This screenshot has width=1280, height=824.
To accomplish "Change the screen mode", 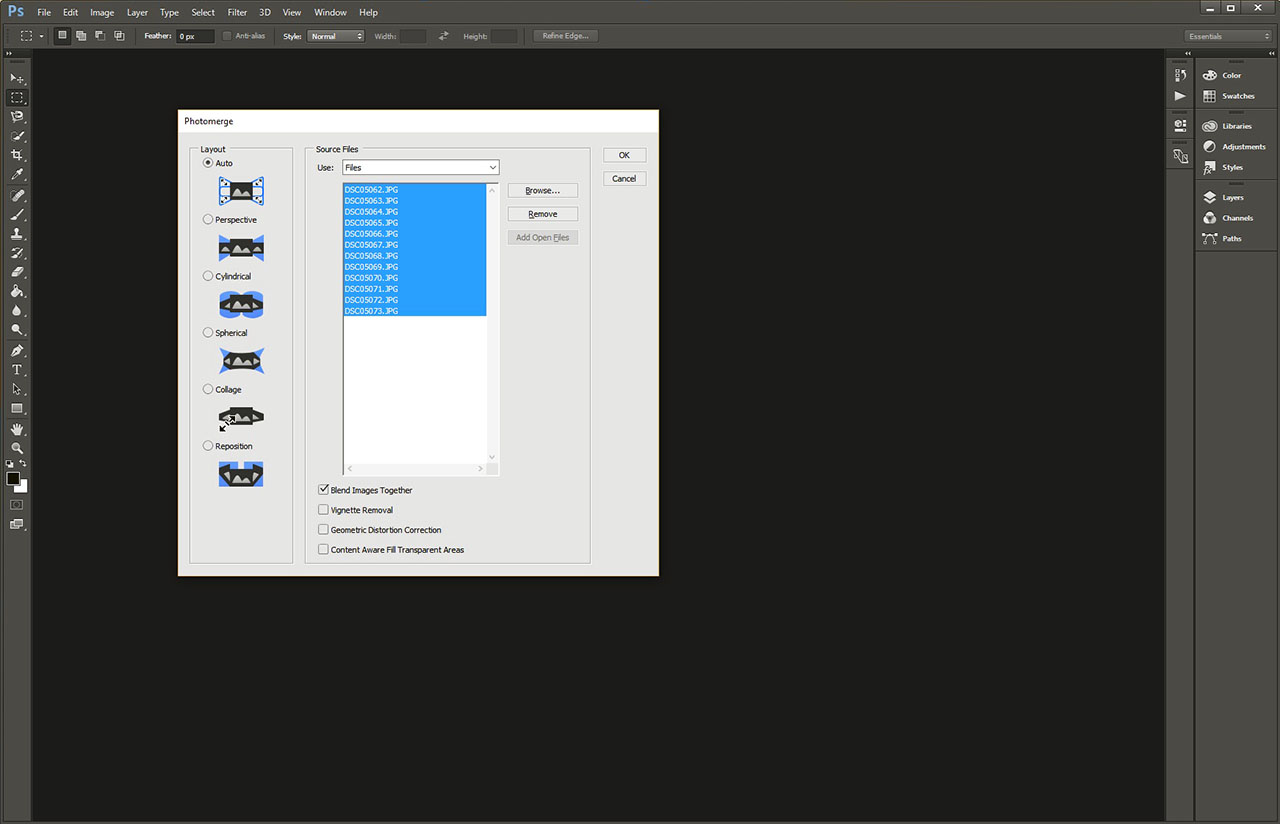I will coord(17,525).
